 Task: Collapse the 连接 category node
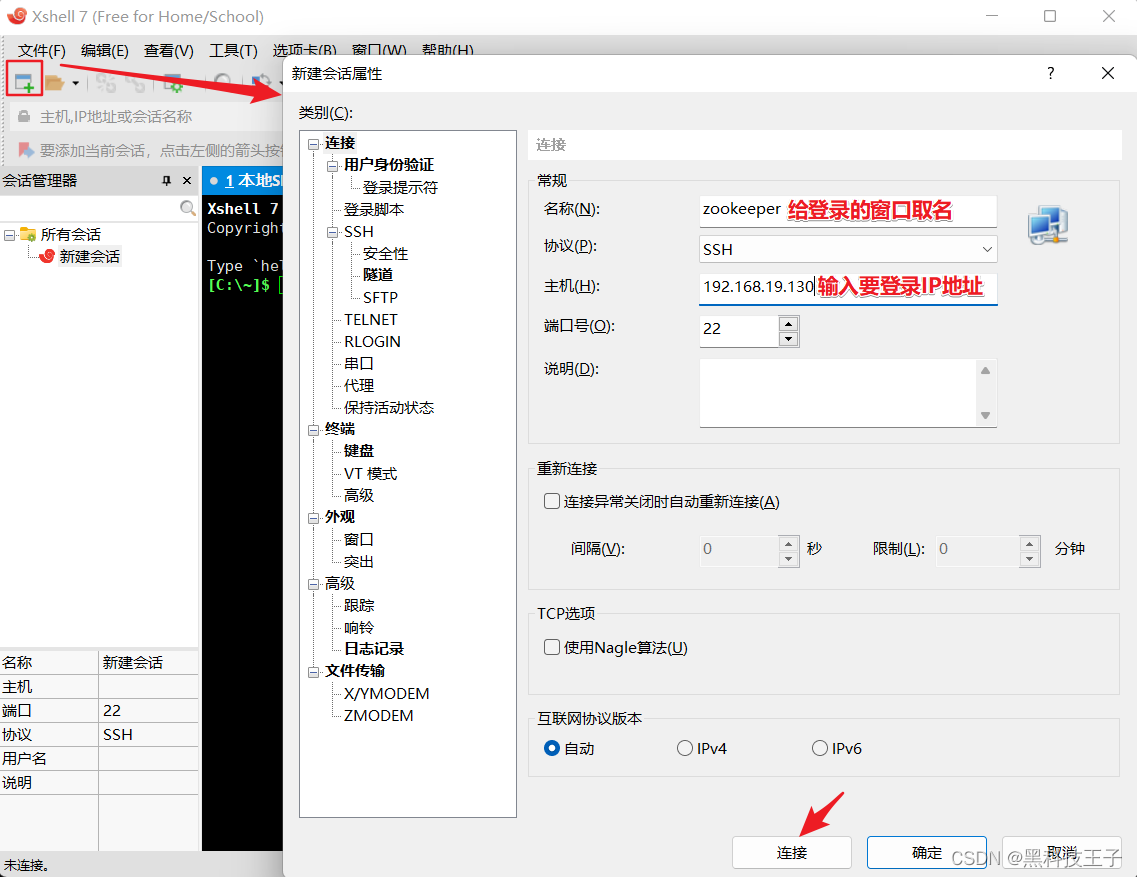(x=313, y=144)
